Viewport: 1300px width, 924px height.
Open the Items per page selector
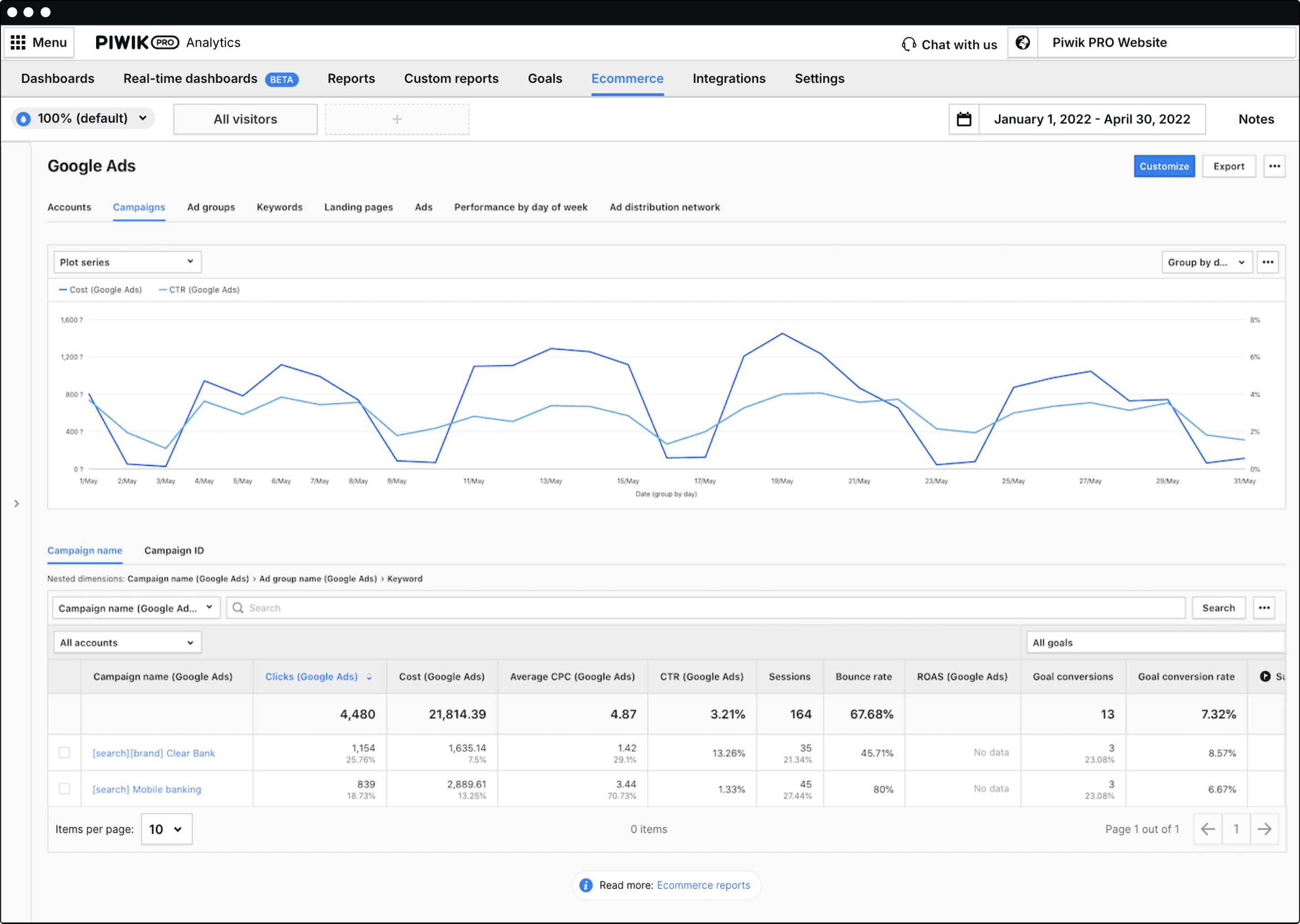pyautogui.click(x=166, y=829)
